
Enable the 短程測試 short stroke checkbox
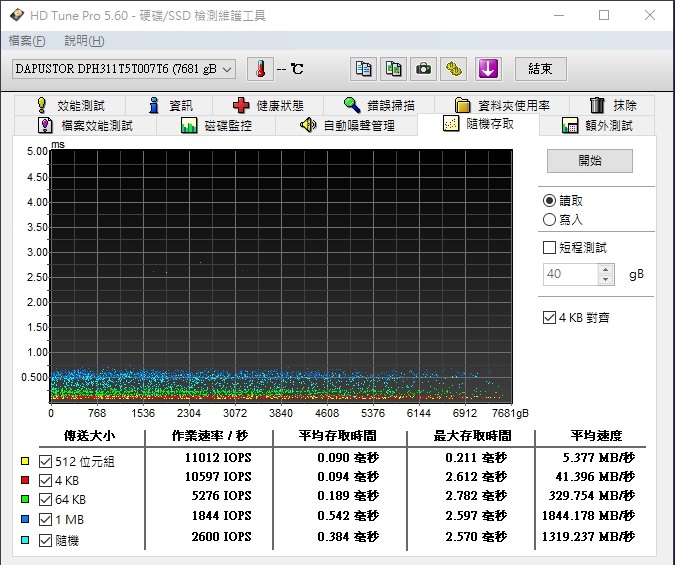pyautogui.click(x=549, y=248)
